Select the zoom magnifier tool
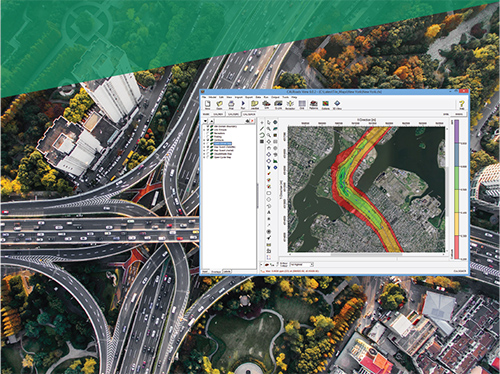500x374 pixels. 269,129
